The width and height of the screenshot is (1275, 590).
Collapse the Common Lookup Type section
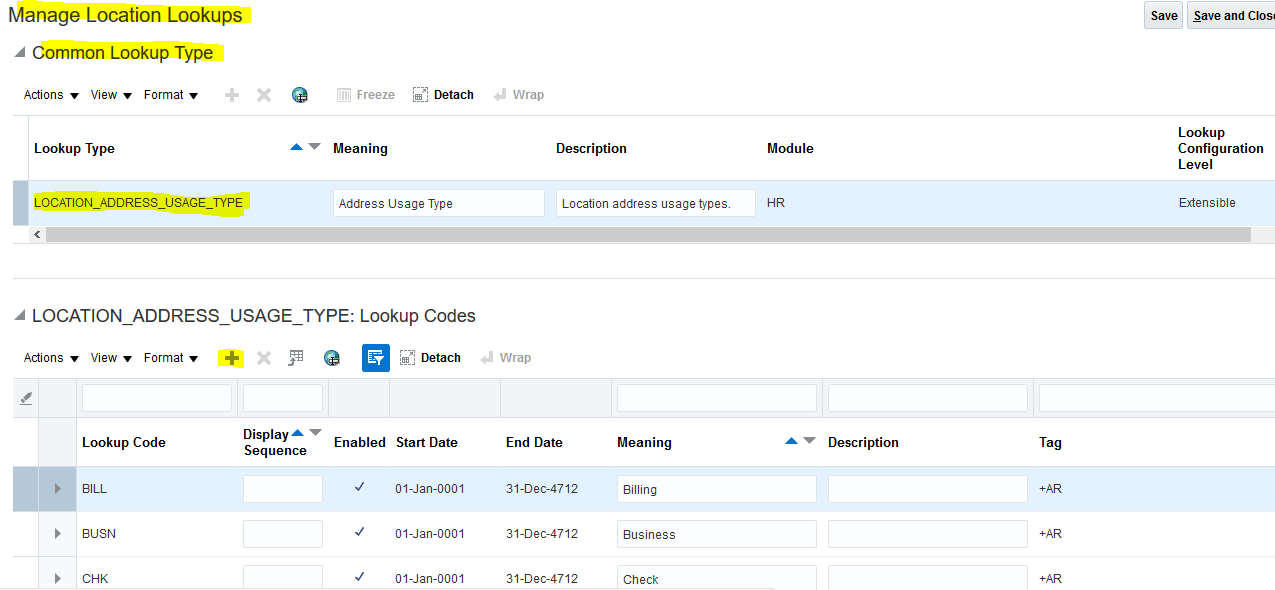18,52
